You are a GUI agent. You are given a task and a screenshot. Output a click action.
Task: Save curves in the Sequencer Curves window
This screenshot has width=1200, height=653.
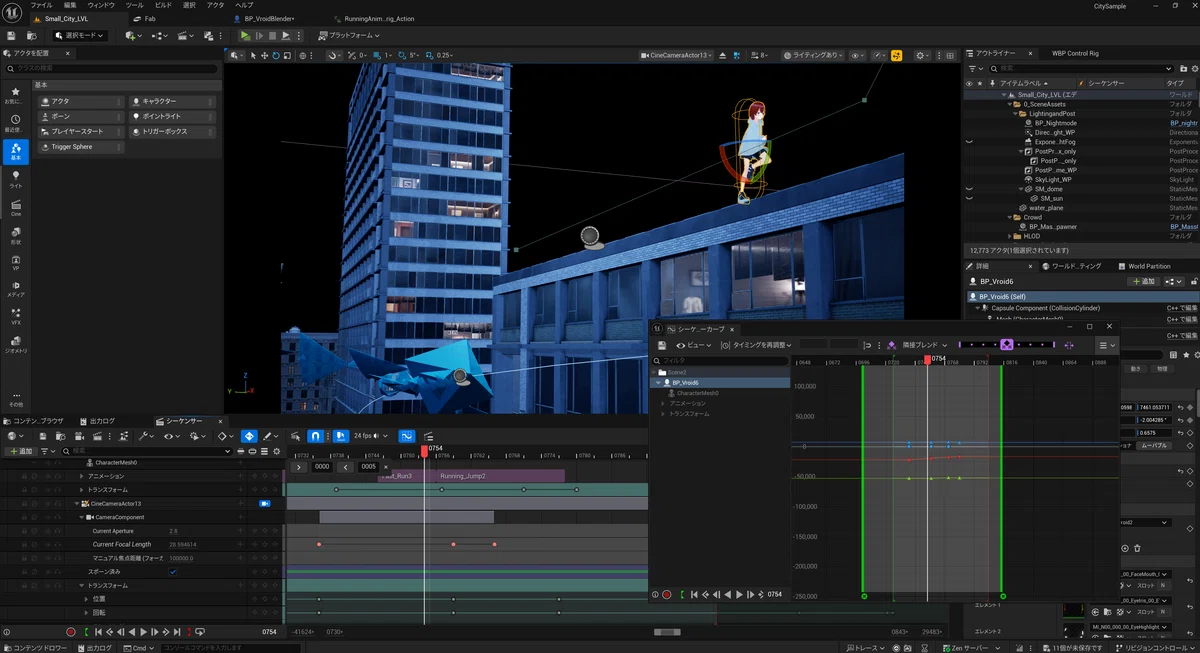click(662, 345)
